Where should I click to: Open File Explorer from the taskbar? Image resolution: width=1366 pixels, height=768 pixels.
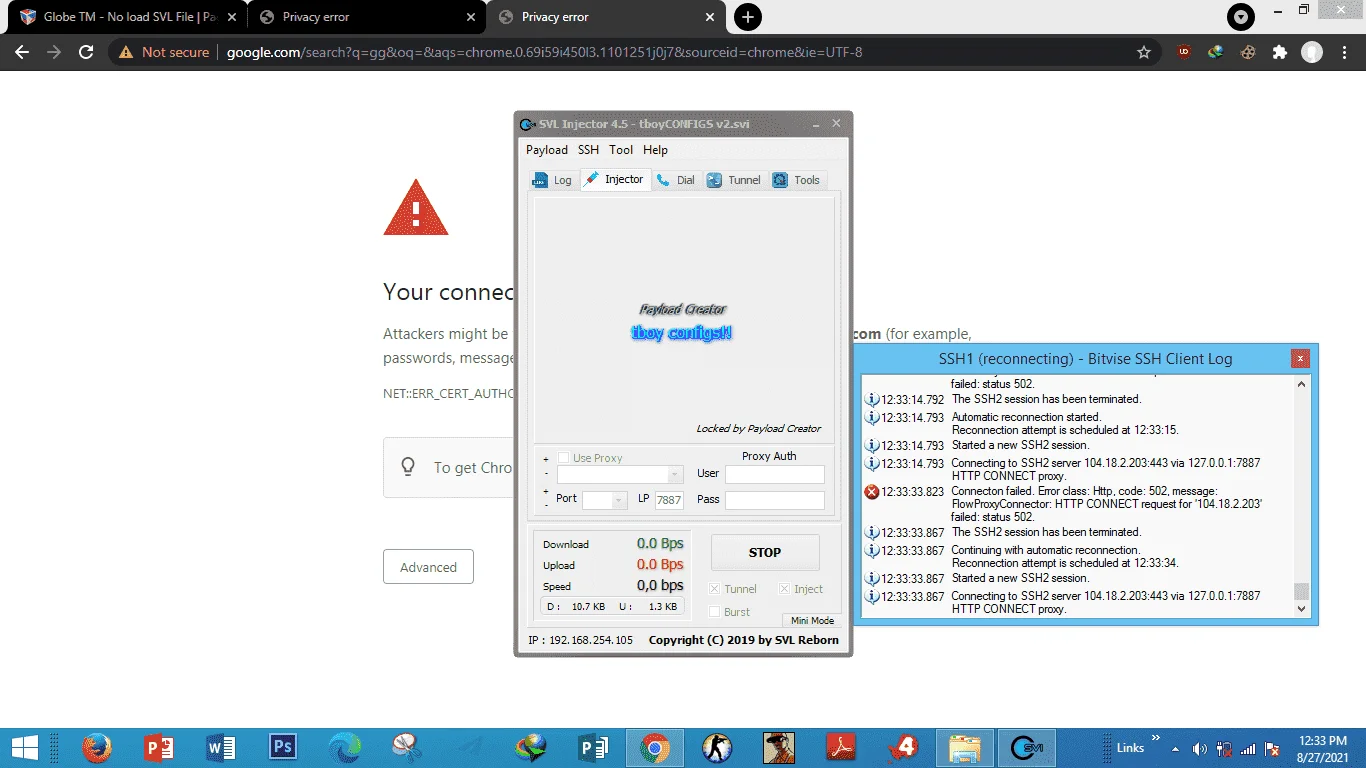[965, 748]
